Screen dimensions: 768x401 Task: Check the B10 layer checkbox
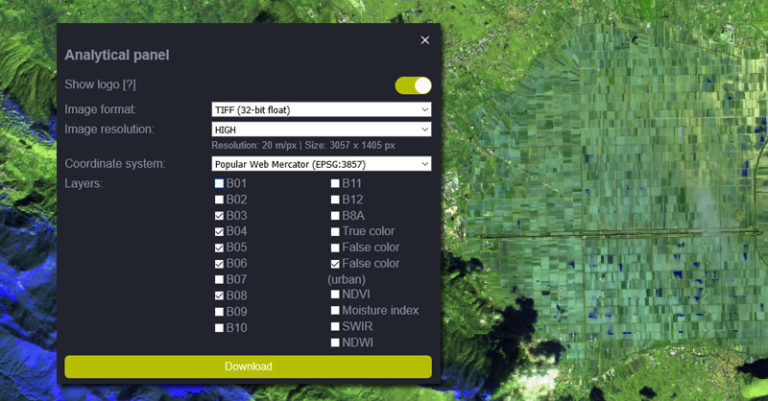[x=219, y=328]
